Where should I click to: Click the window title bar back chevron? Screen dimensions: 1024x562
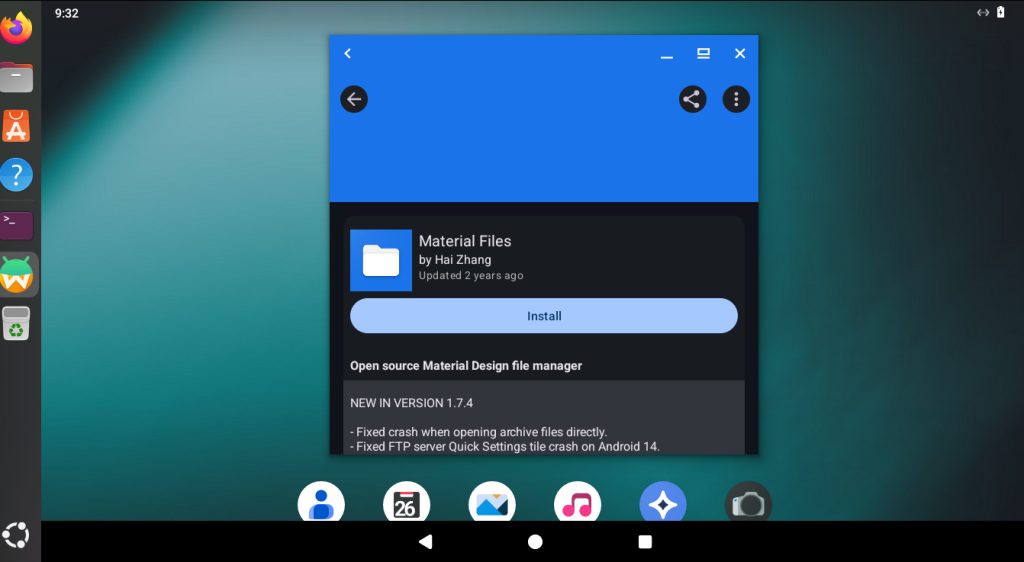pyautogui.click(x=348, y=53)
